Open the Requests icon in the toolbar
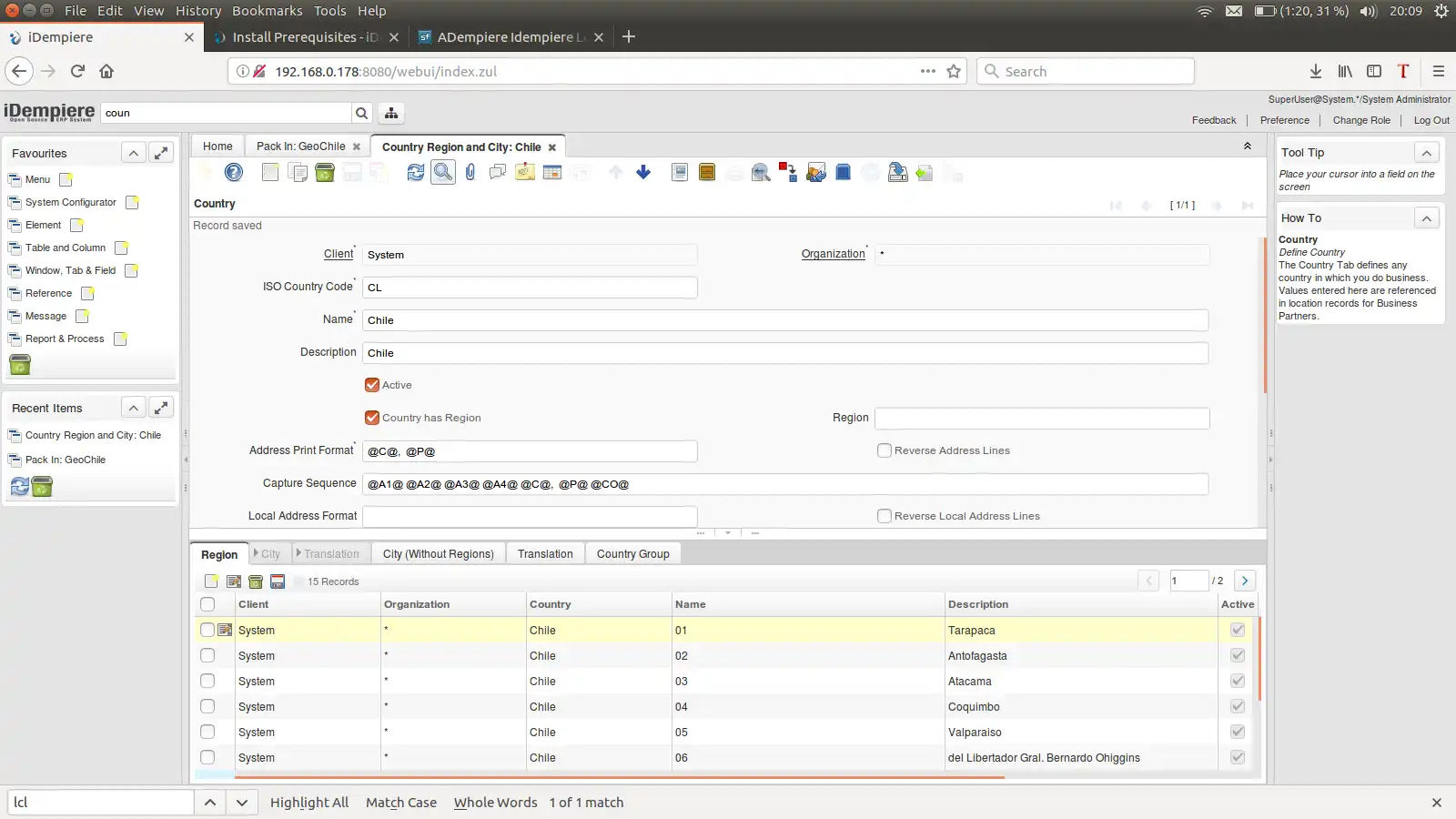This screenshot has height=819, width=1456. (816, 172)
